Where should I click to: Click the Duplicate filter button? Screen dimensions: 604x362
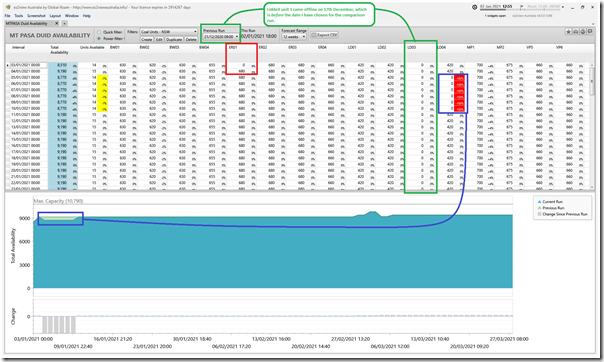pyautogui.click(x=174, y=39)
